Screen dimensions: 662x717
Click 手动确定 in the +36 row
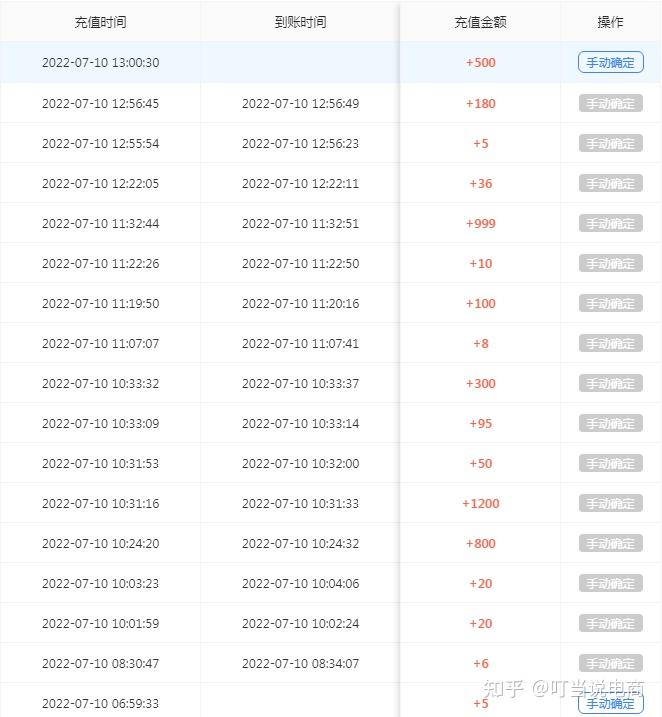tap(610, 183)
